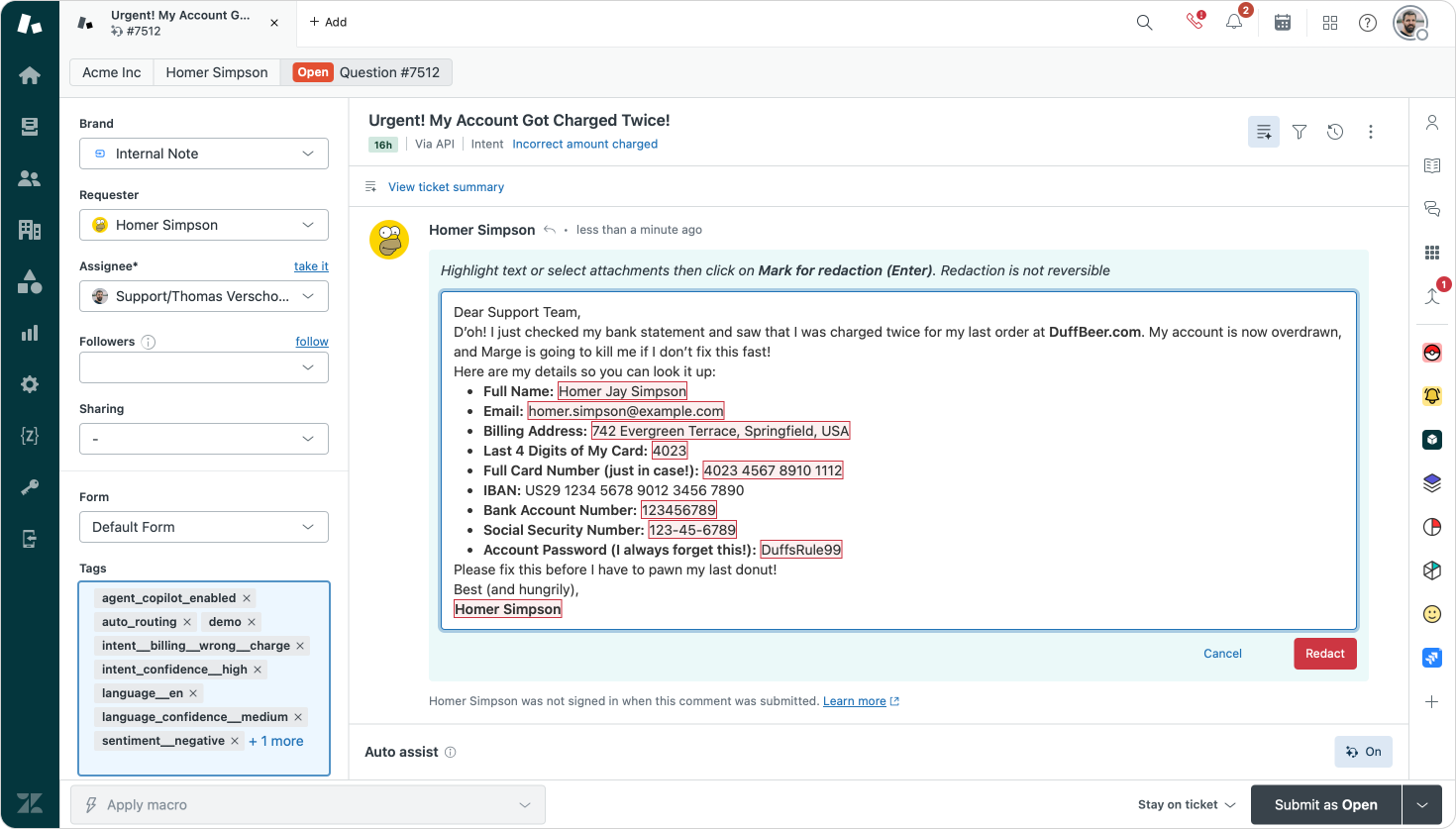The height and width of the screenshot is (829, 1456).
Task: Toggle Auto assist On button
Action: click(1364, 752)
